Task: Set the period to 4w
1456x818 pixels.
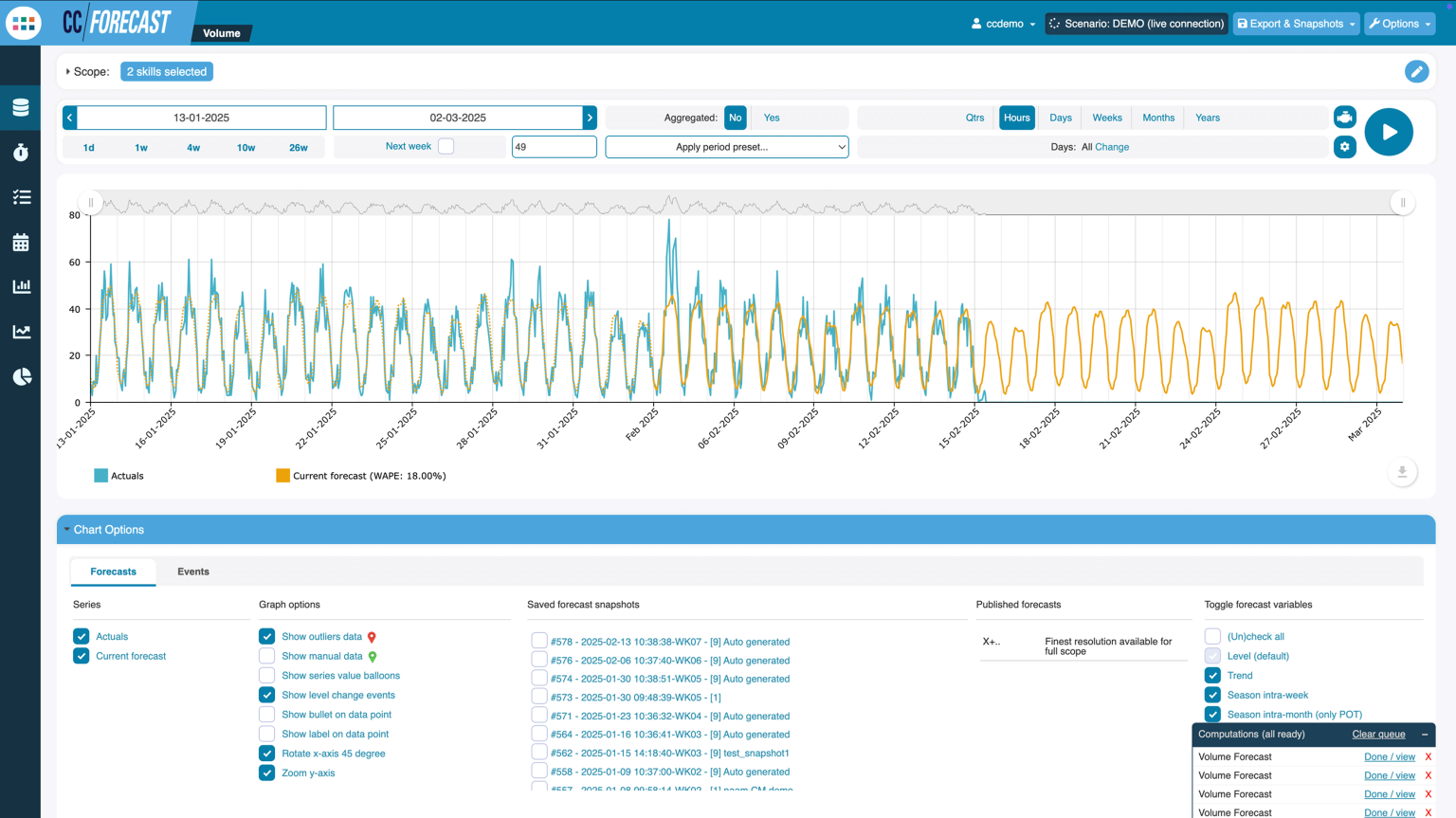Action: tap(193, 148)
